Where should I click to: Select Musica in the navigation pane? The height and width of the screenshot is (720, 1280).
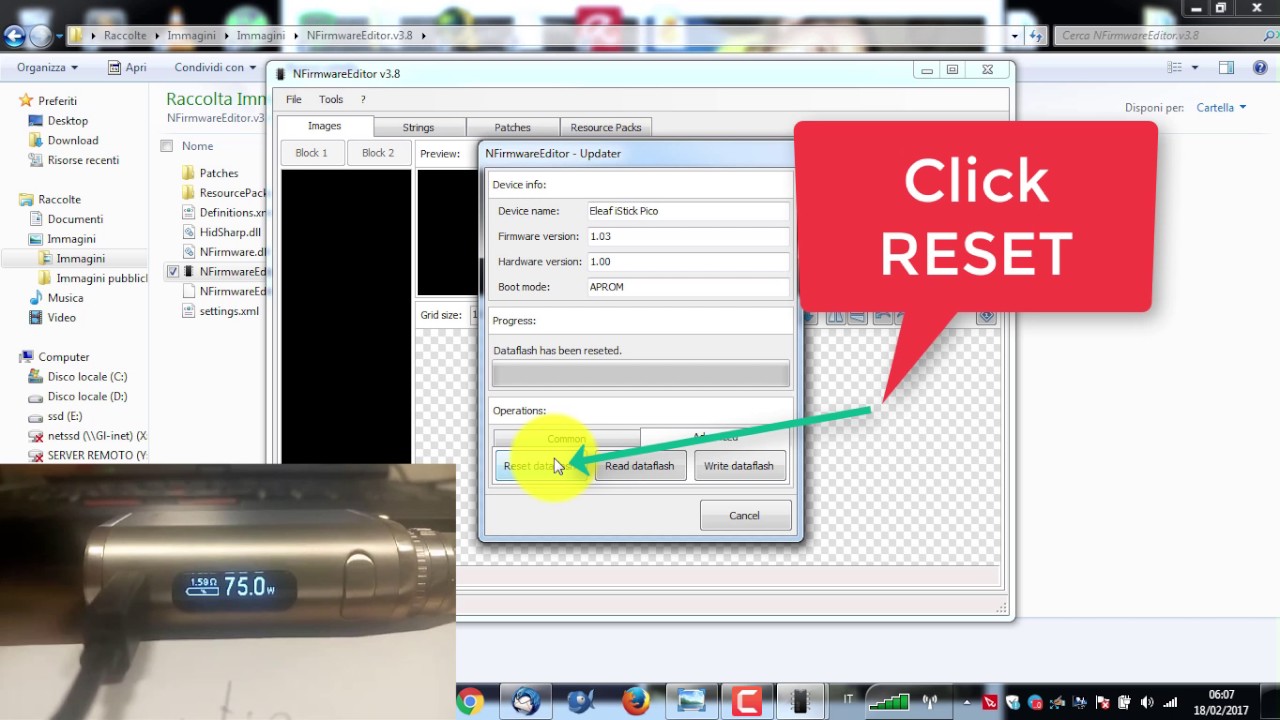click(65, 298)
